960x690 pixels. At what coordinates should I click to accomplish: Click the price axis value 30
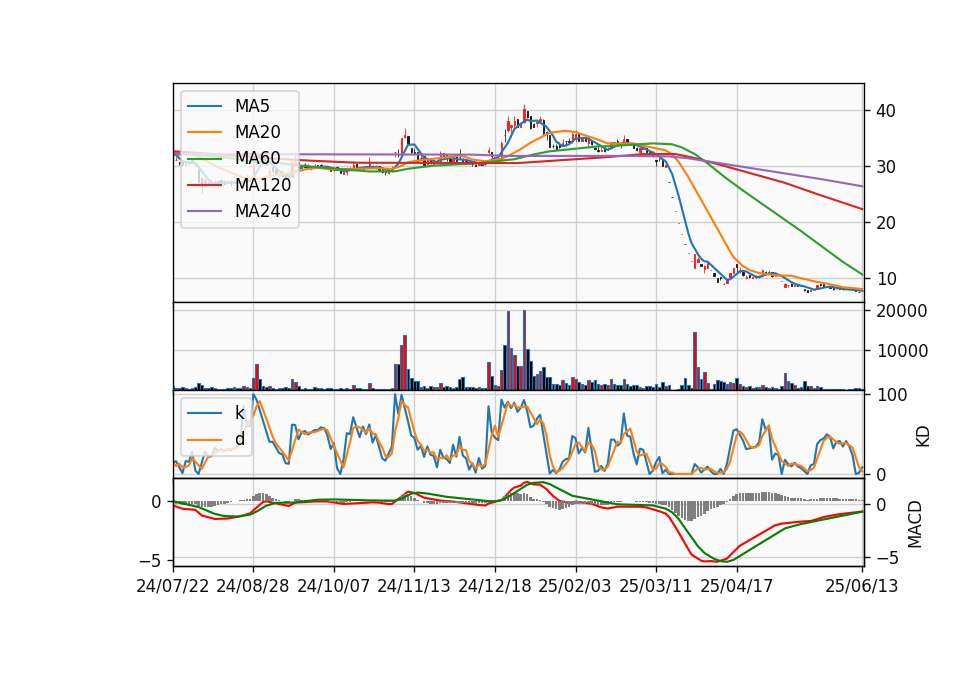pos(886,167)
